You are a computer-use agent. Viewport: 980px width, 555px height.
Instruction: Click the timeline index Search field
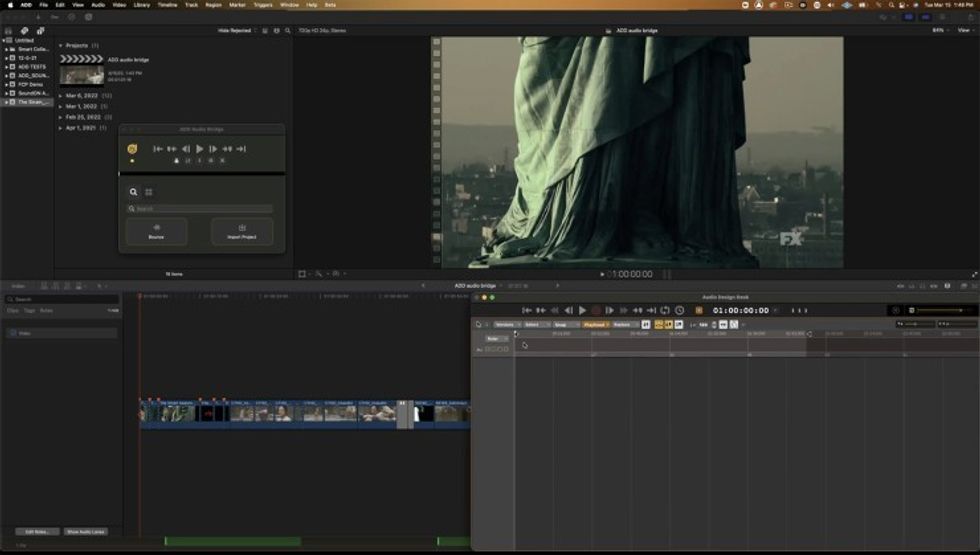click(x=62, y=299)
